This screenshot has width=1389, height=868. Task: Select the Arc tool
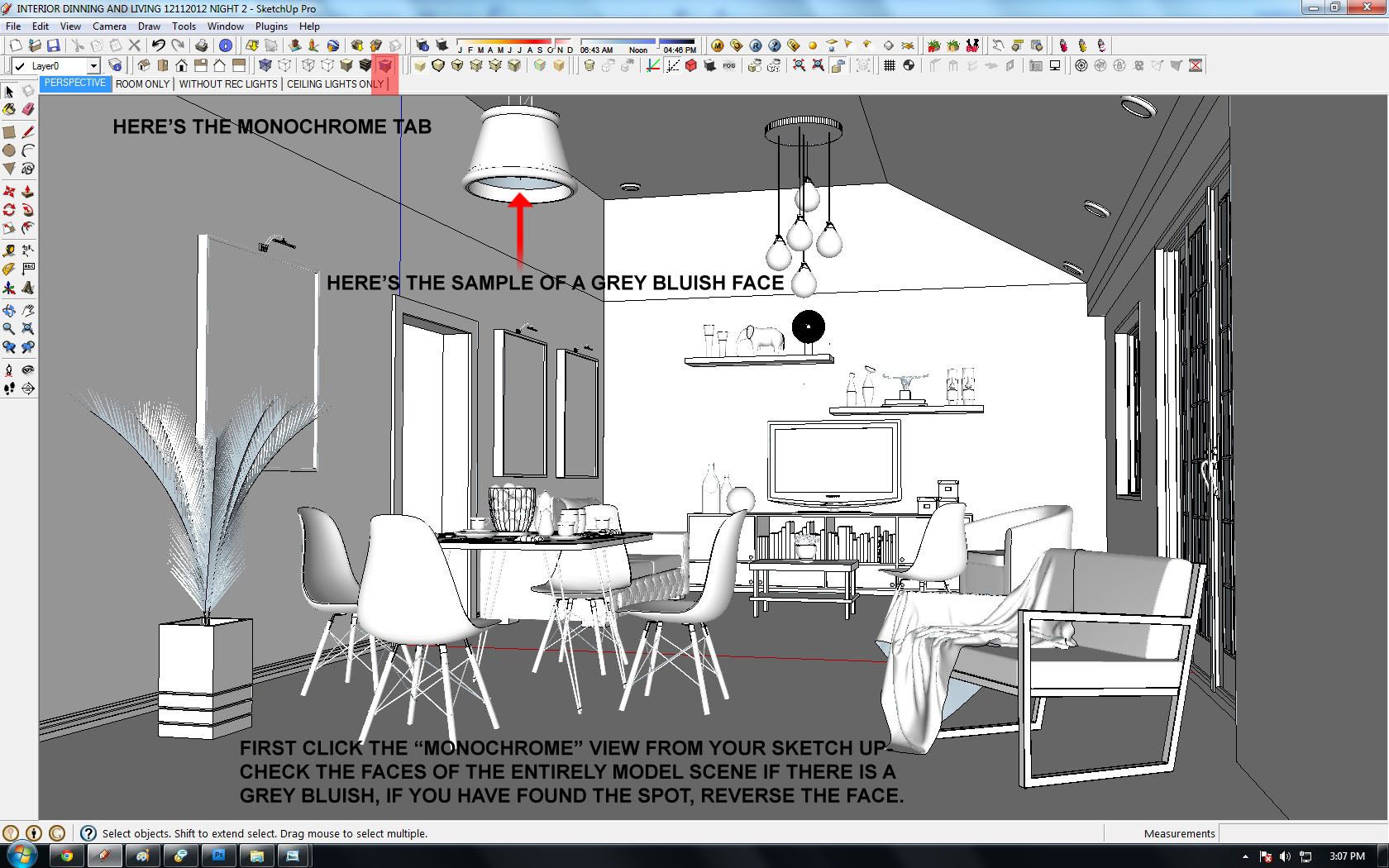coord(28,150)
